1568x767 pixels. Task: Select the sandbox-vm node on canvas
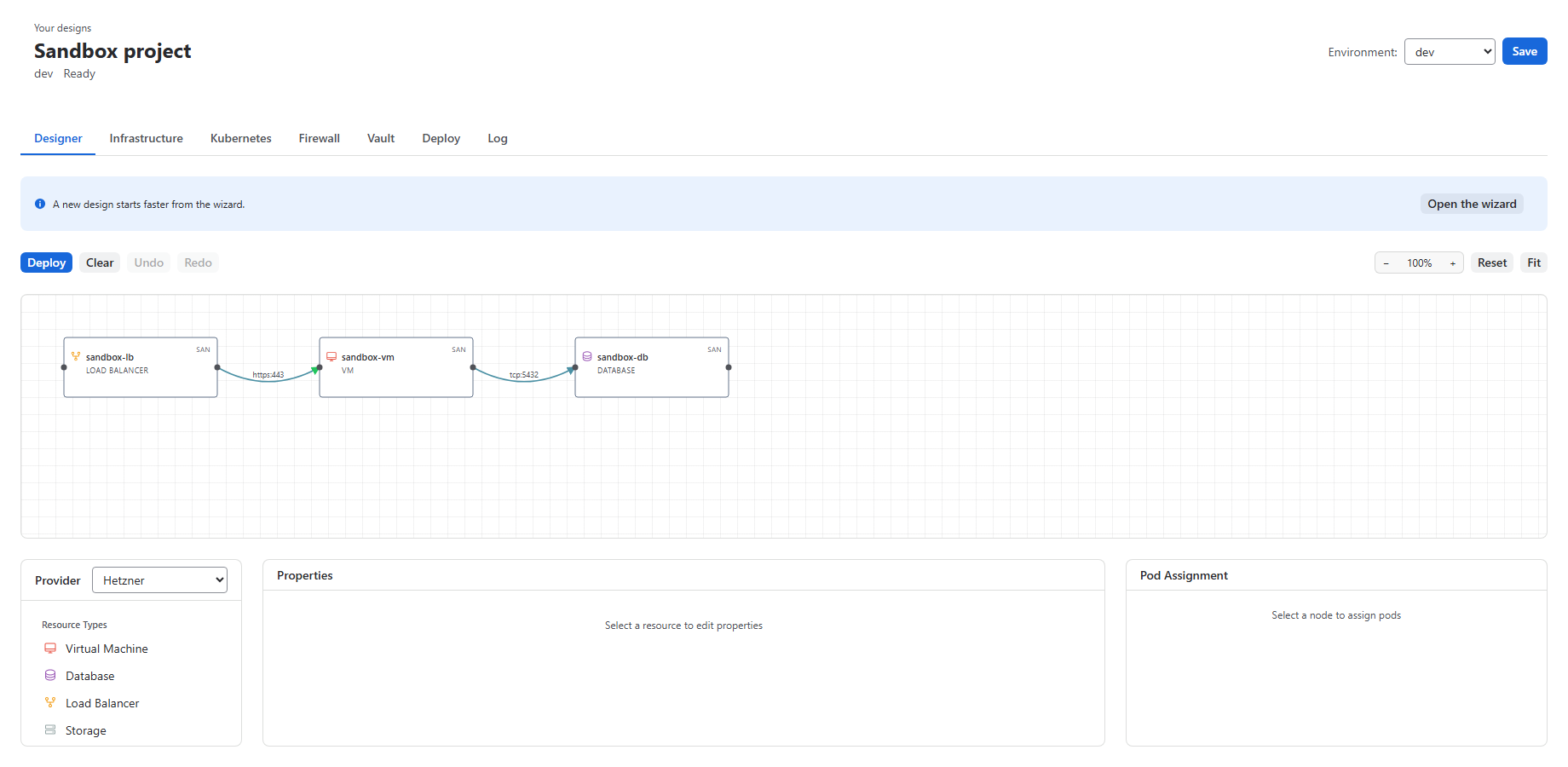[x=396, y=367]
